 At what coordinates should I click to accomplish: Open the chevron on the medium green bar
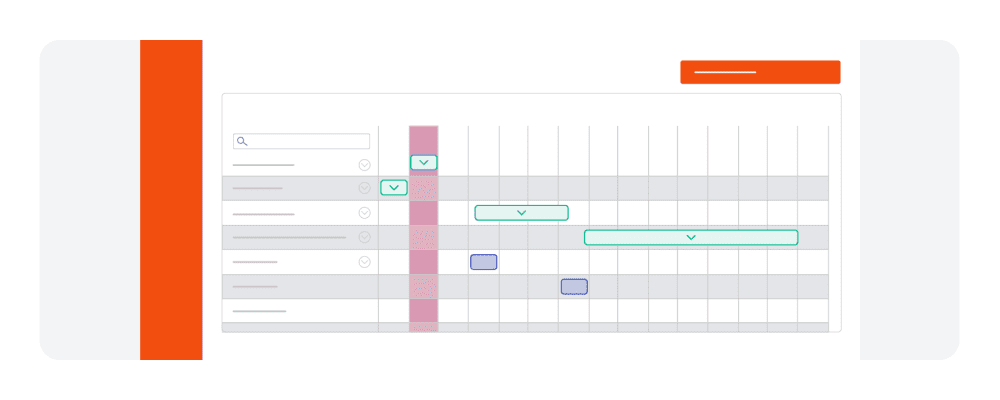(521, 213)
